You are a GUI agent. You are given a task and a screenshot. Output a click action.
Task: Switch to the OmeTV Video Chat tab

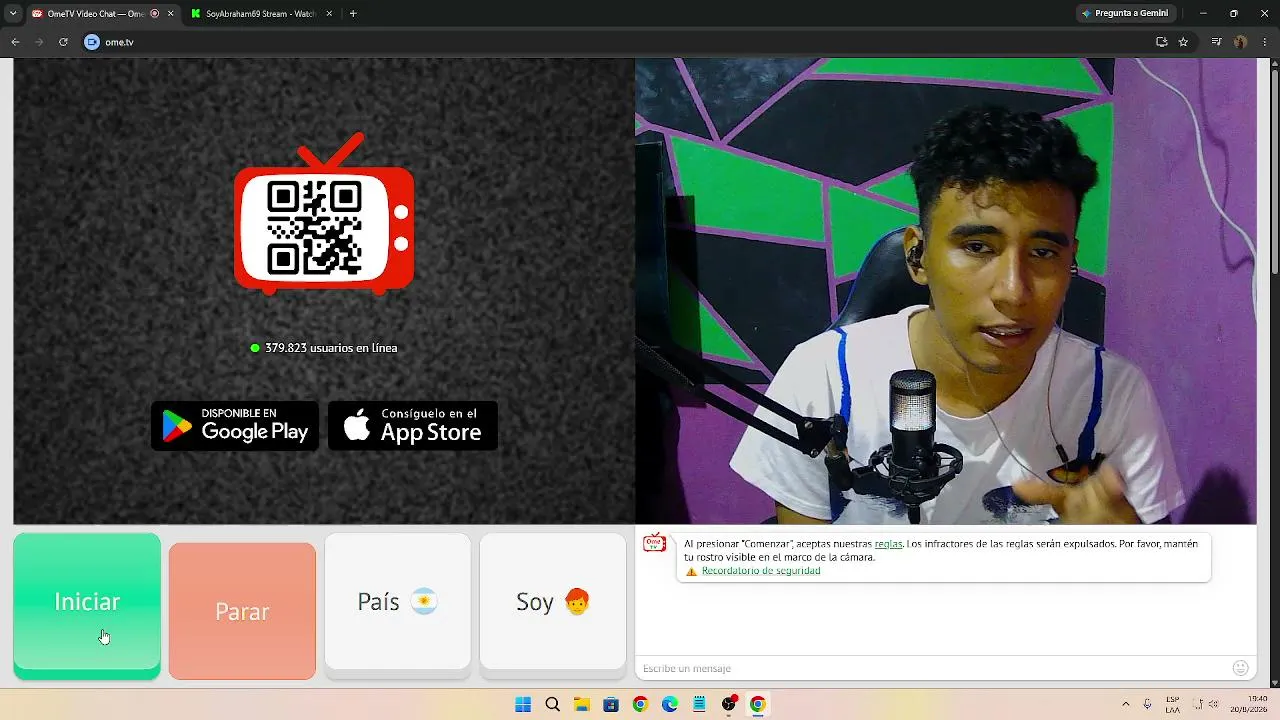[x=94, y=14]
